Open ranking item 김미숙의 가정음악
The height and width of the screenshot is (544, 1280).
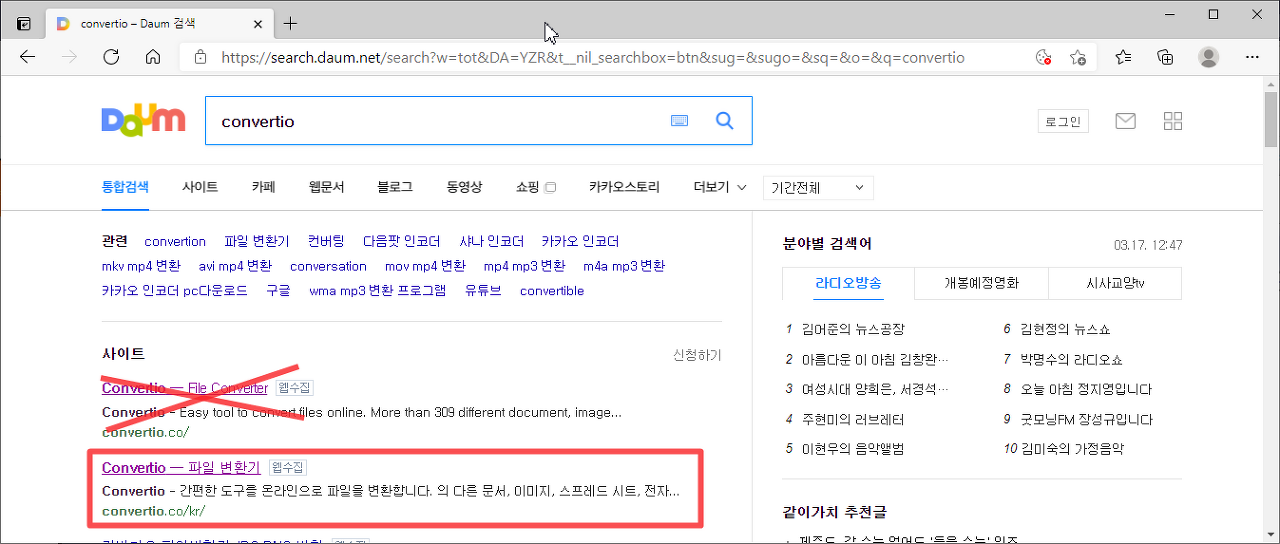coord(1071,449)
